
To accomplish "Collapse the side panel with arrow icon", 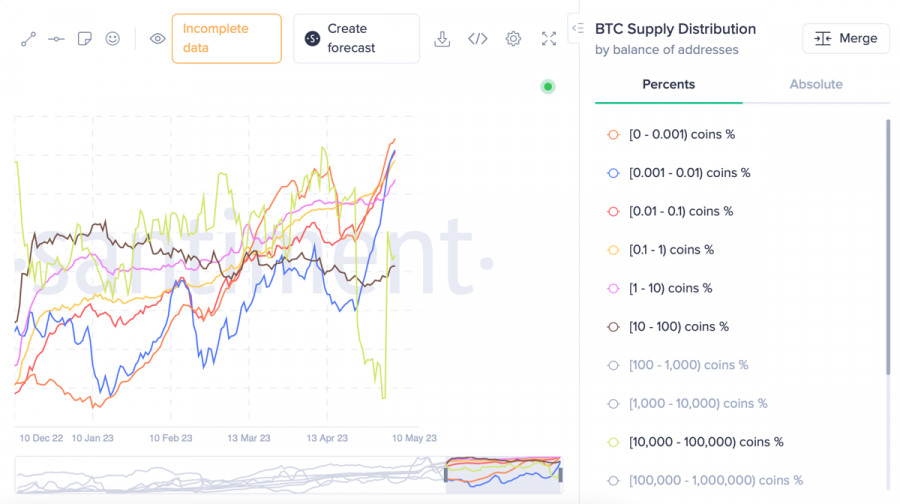I will tap(576, 28).
